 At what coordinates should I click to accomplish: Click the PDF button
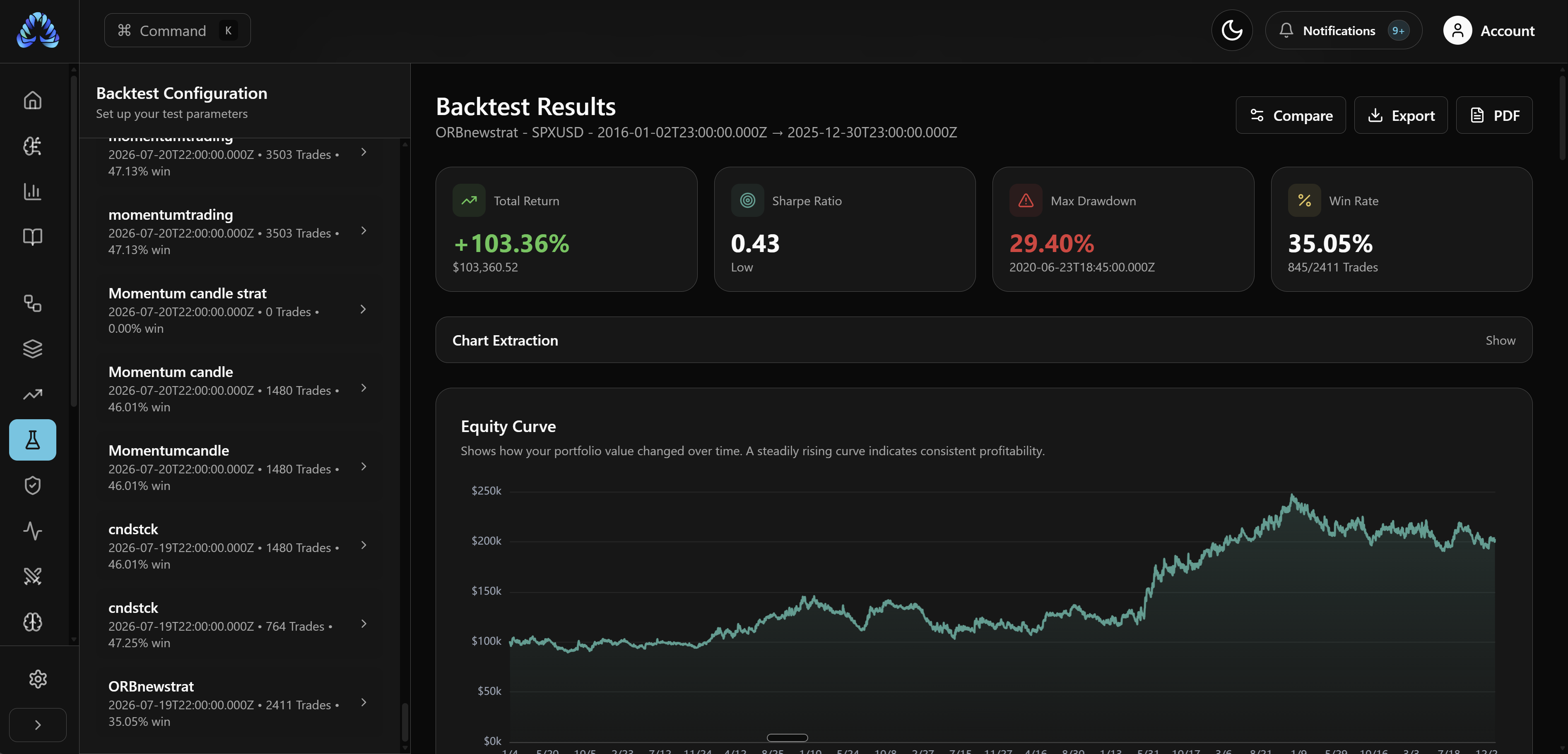pos(1494,115)
